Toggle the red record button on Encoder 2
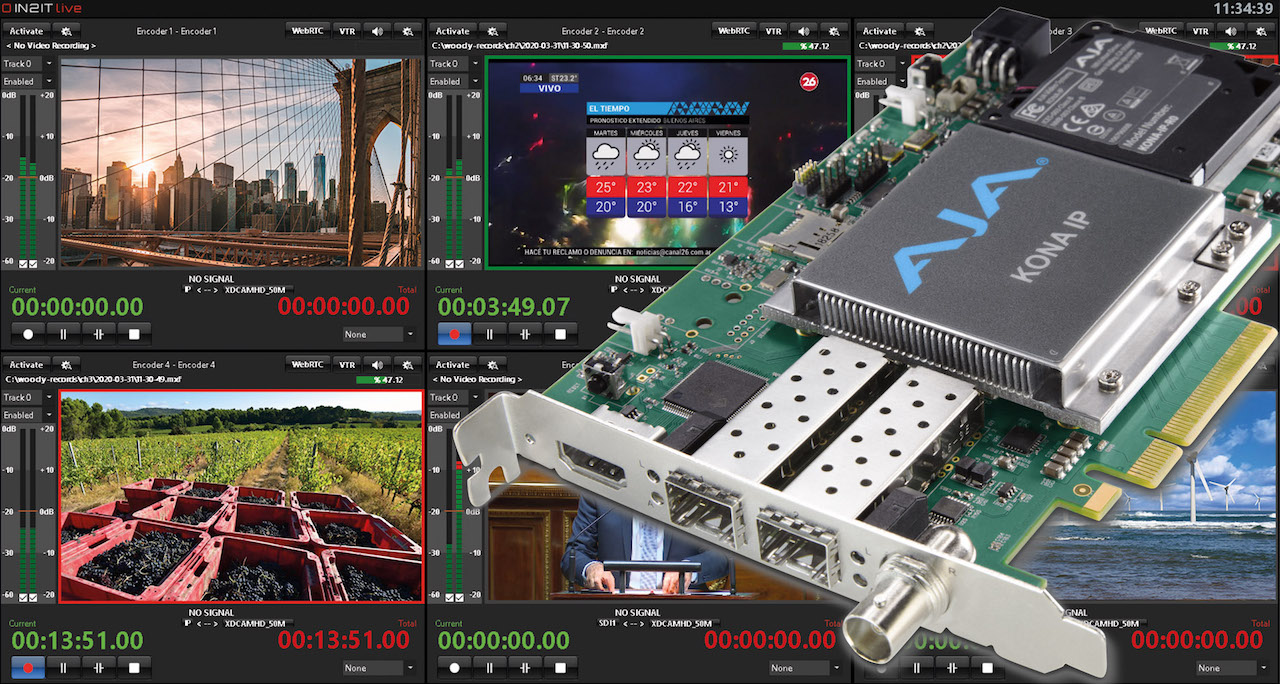 (454, 333)
